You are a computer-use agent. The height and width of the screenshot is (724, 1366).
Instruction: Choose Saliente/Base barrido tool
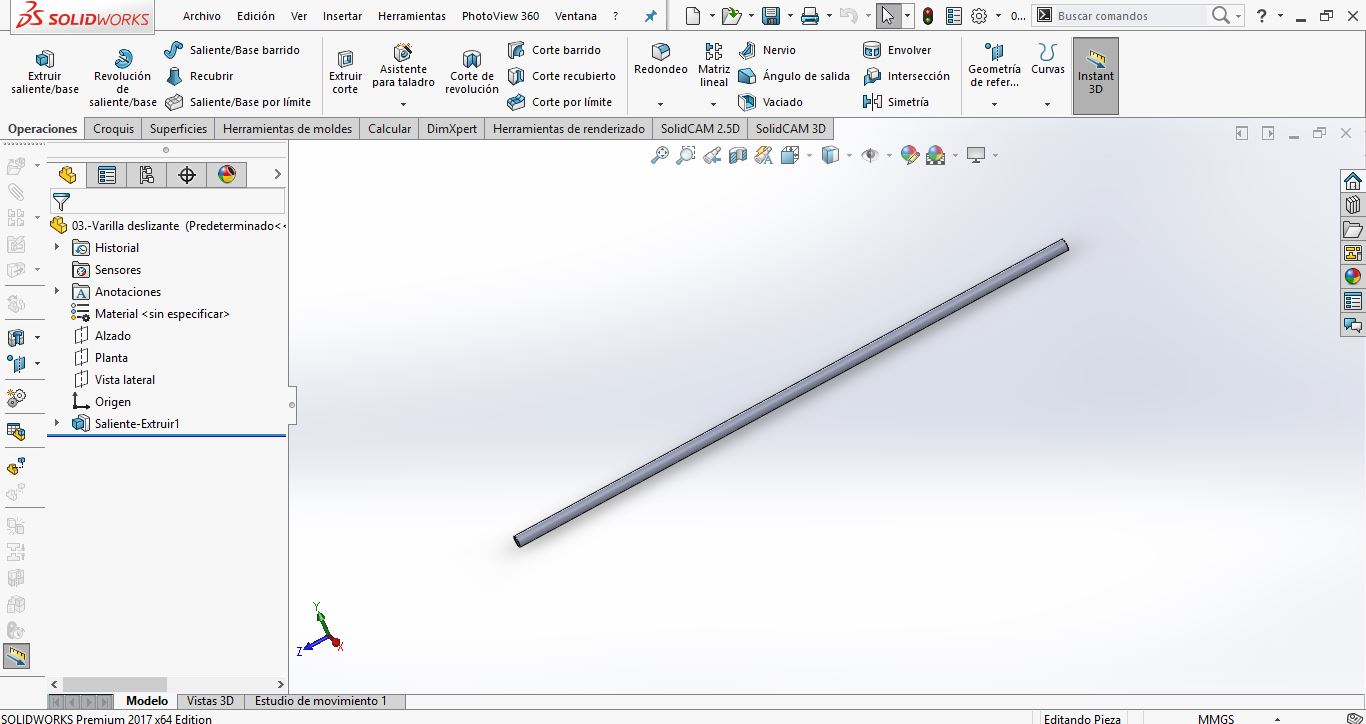(232, 50)
